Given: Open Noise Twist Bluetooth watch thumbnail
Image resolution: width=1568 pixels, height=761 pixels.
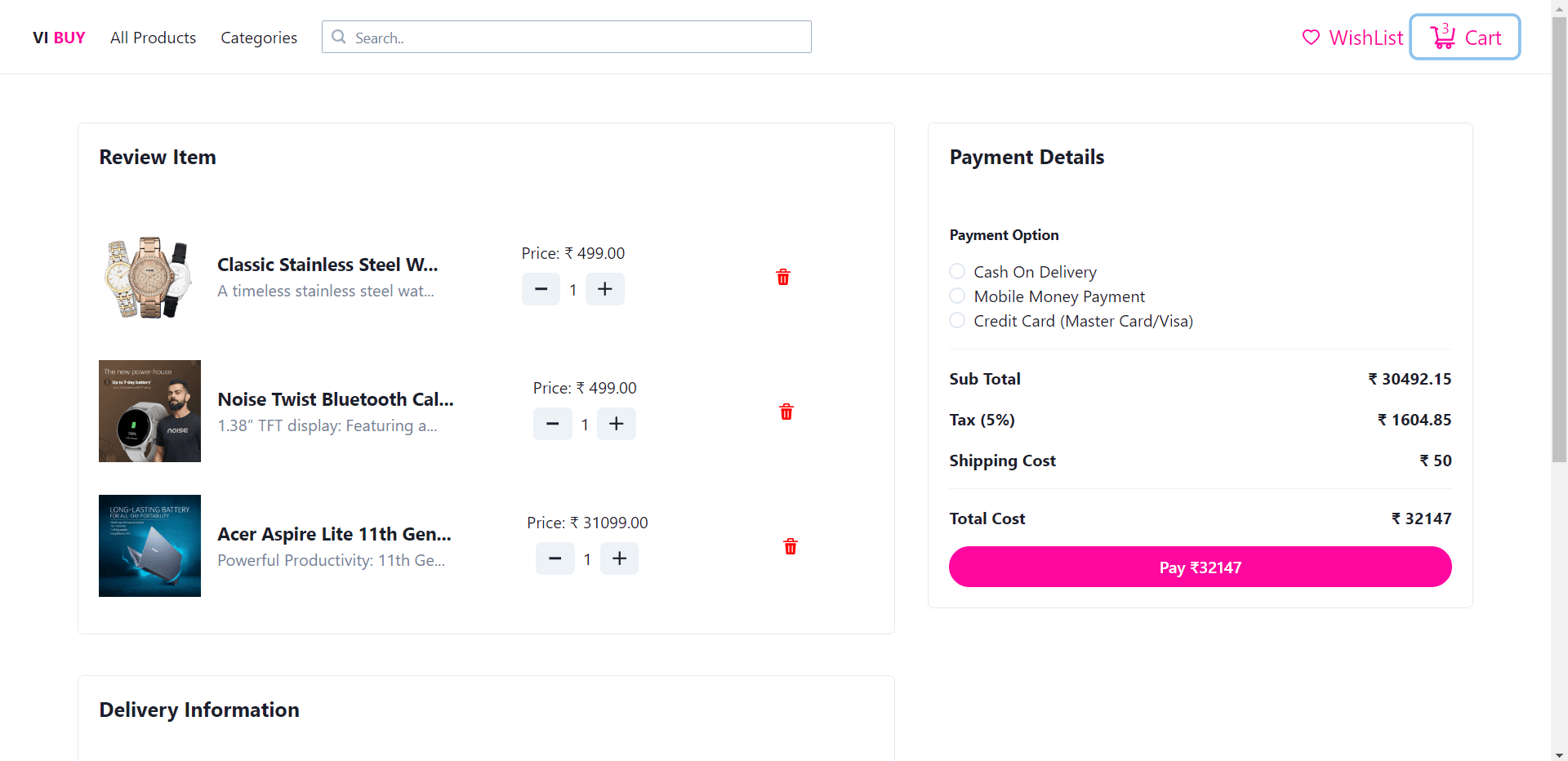Looking at the screenshot, I should (149, 412).
